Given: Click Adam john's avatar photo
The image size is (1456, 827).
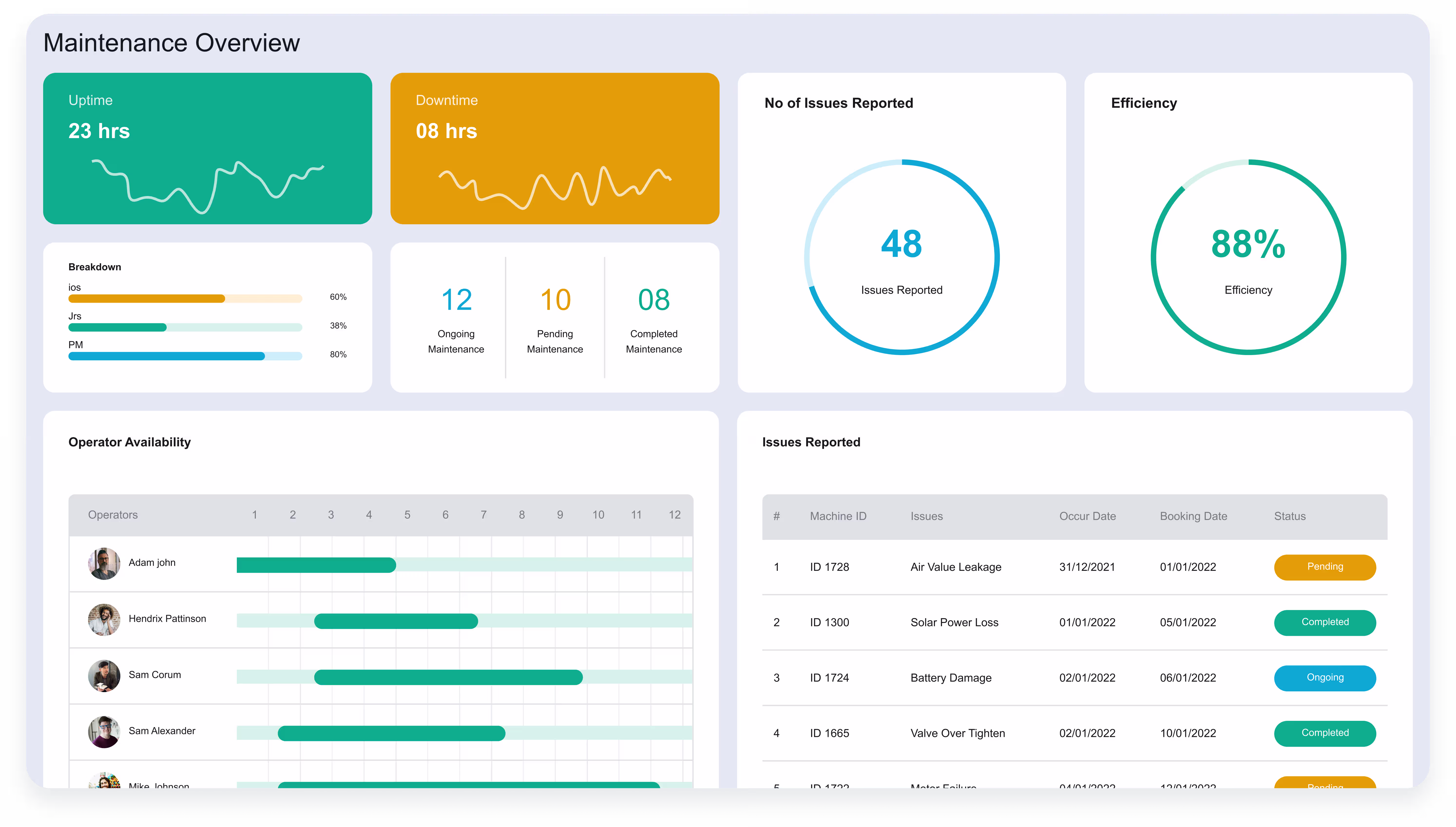Looking at the screenshot, I should pos(104,564).
